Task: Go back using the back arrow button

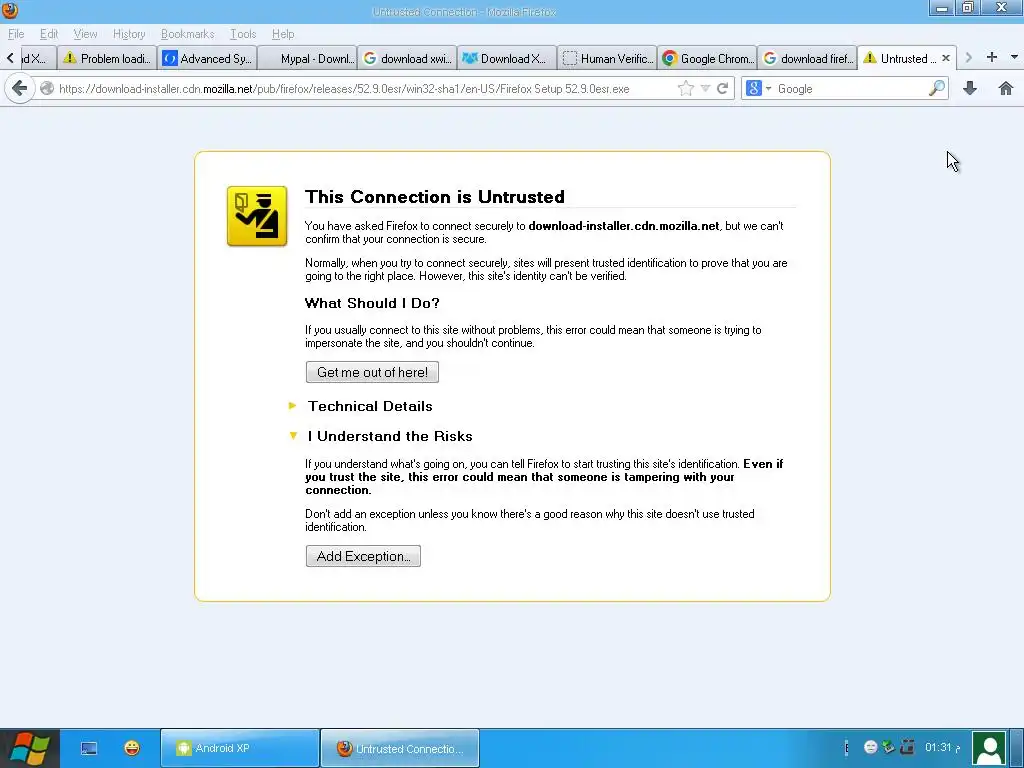Action: (20, 88)
